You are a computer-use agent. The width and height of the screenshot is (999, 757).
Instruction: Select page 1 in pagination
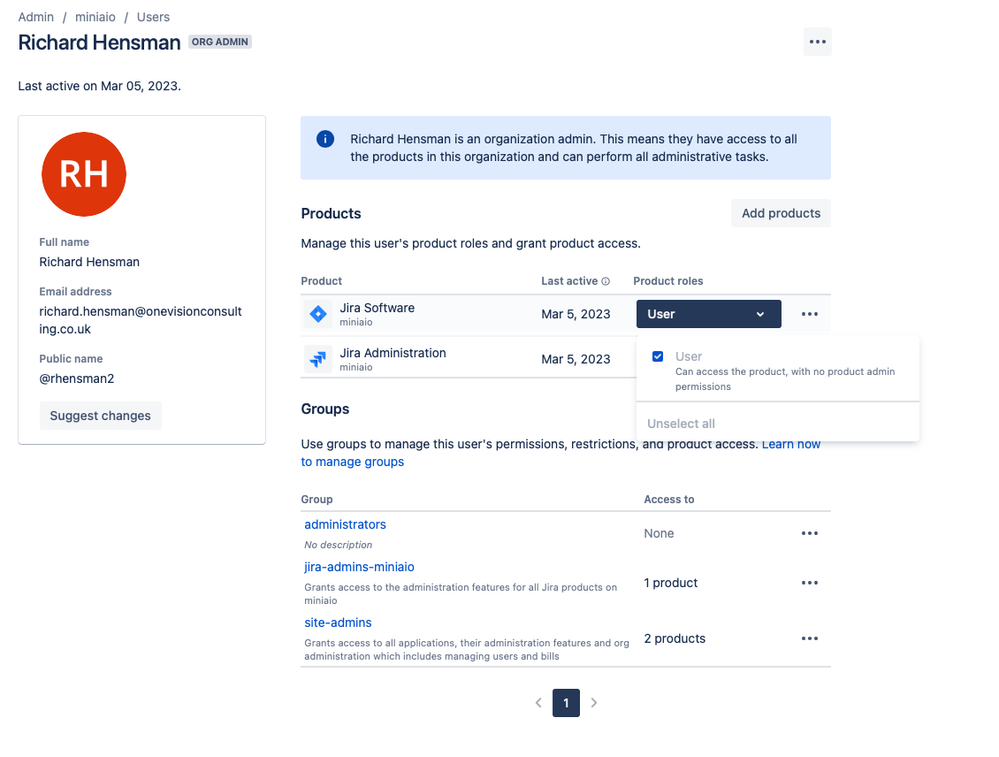click(x=566, y=703)
